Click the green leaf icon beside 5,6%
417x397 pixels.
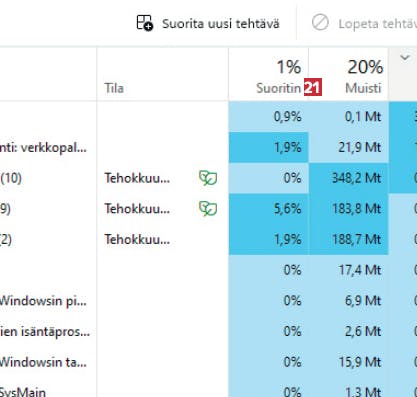pos(208,209)
